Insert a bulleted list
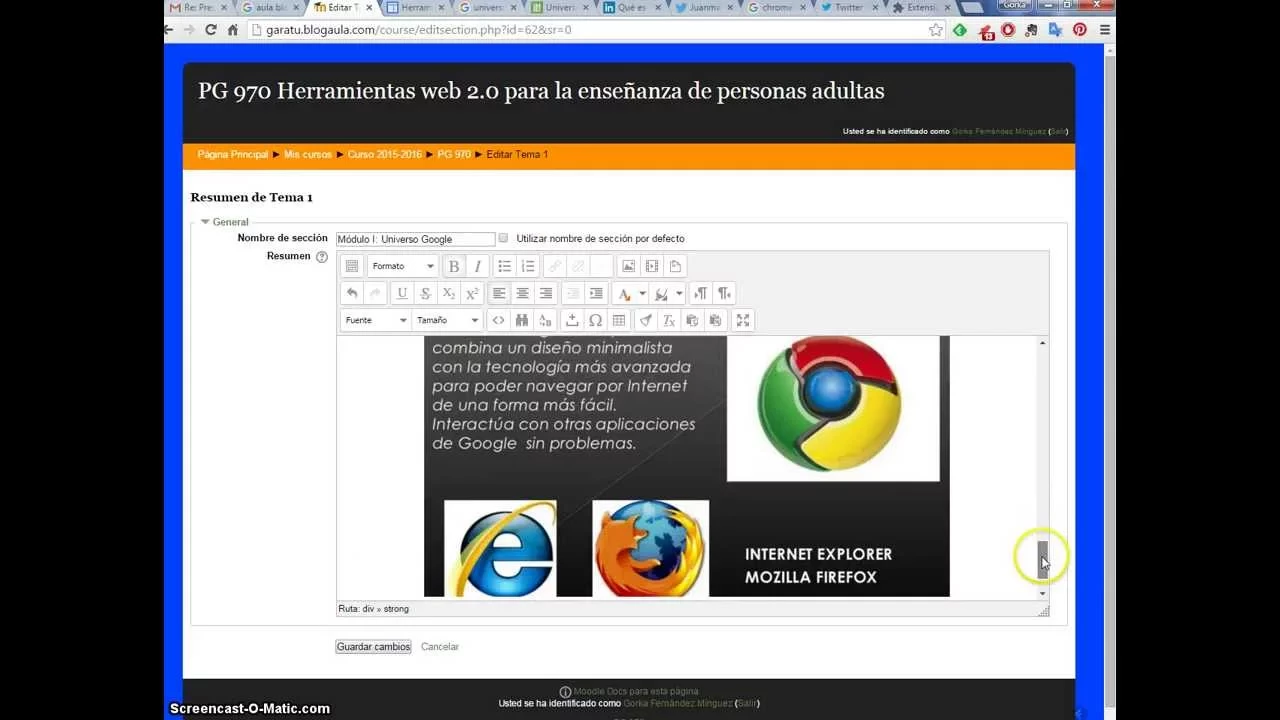Viewport: 1280px width, 720px height. point(504,266)
